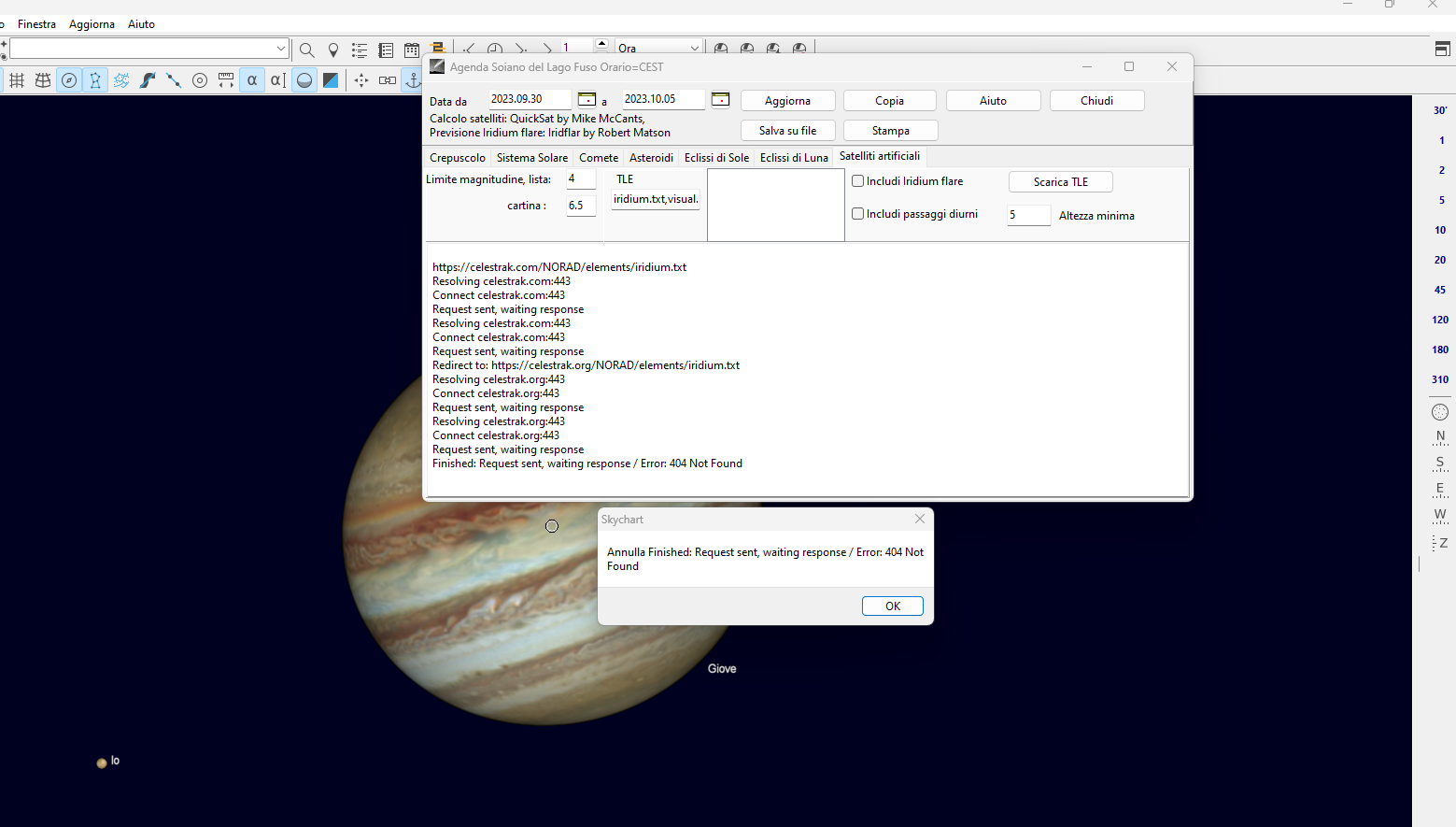Check the Includi passaggi diurni option
Image resolution: width=1456 pixels, height=827 pixels.
pos(858,214)
